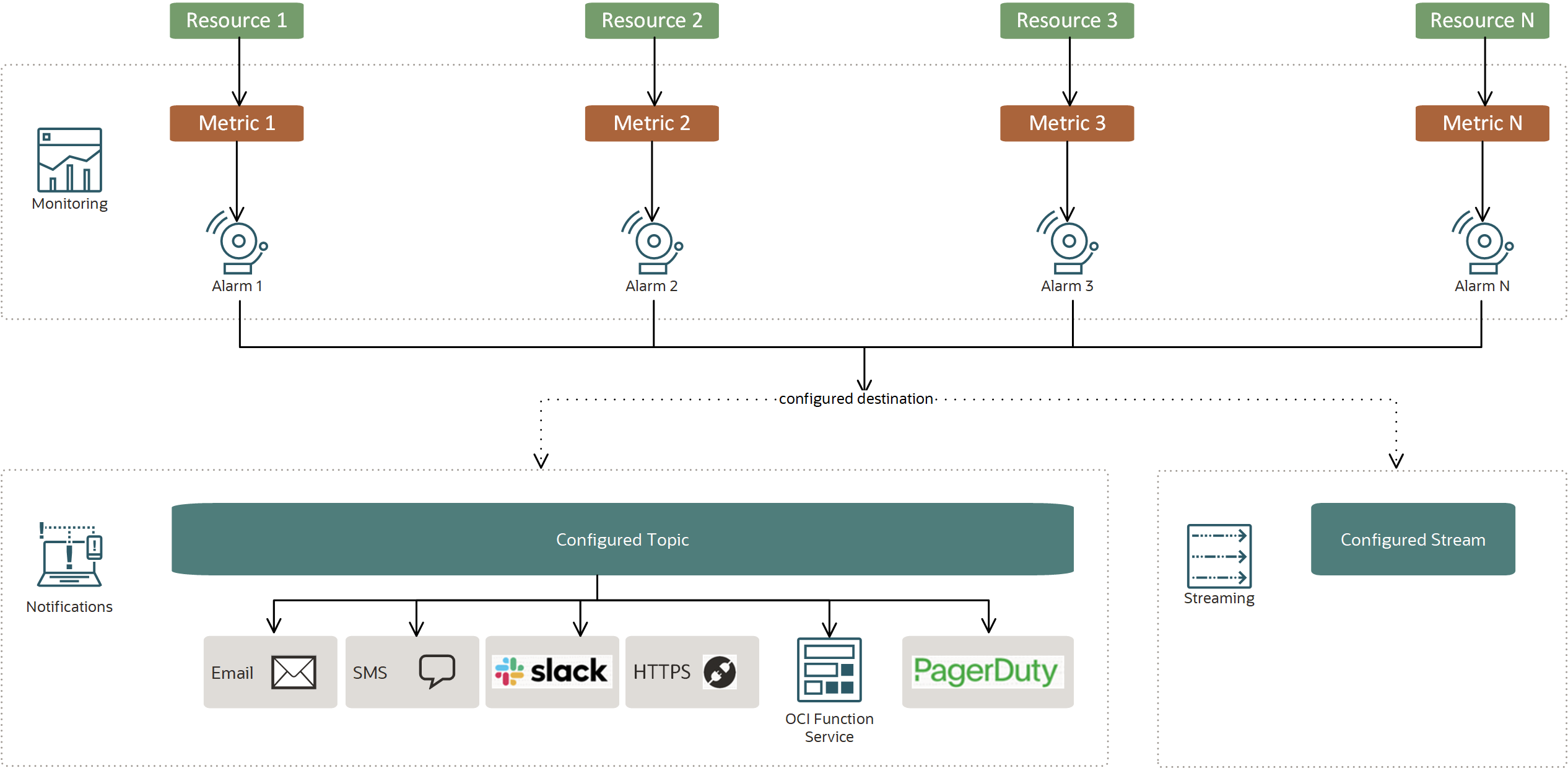The height and width of the screenshot is (768, 1568).
Task: Select the Resource 1 green box
Action: [x=237, y=20]
